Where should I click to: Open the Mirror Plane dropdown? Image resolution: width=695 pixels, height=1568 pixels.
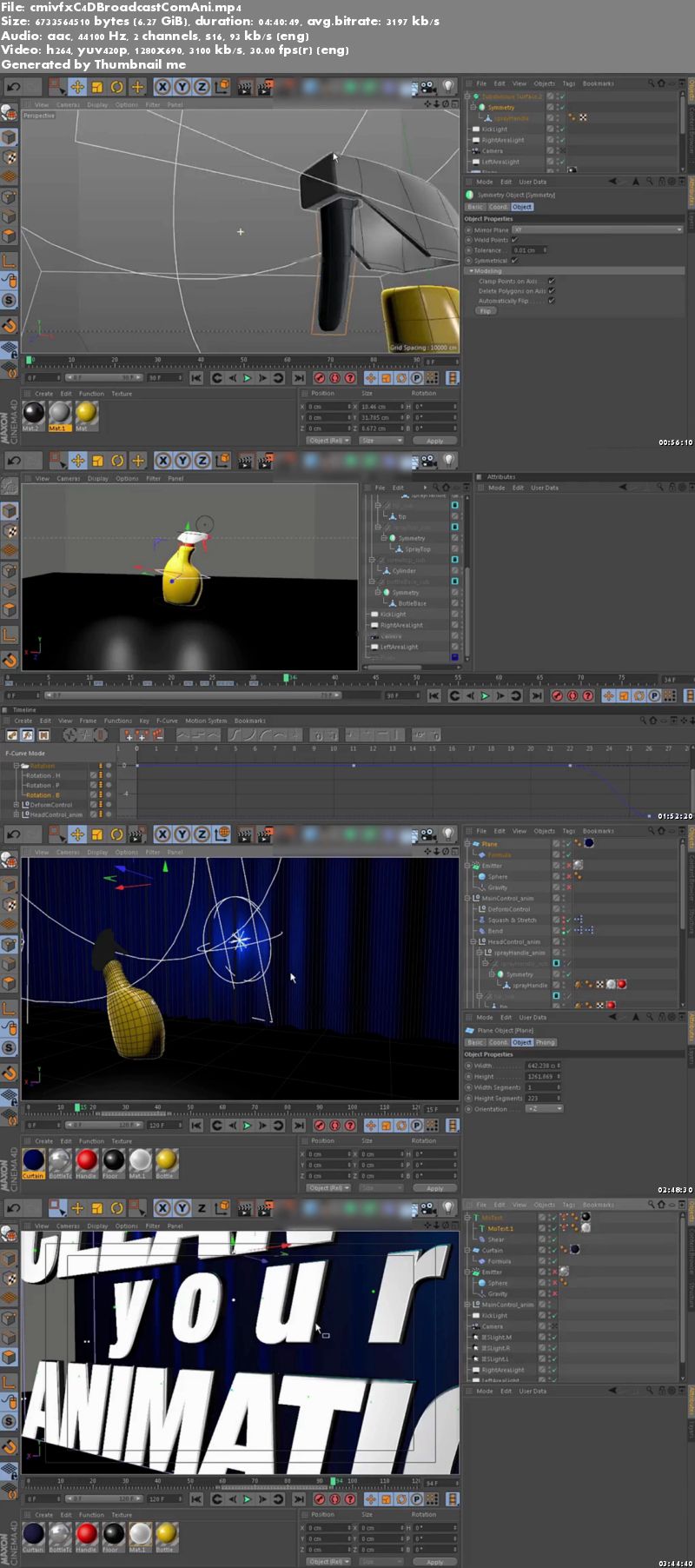coord(598,229)
